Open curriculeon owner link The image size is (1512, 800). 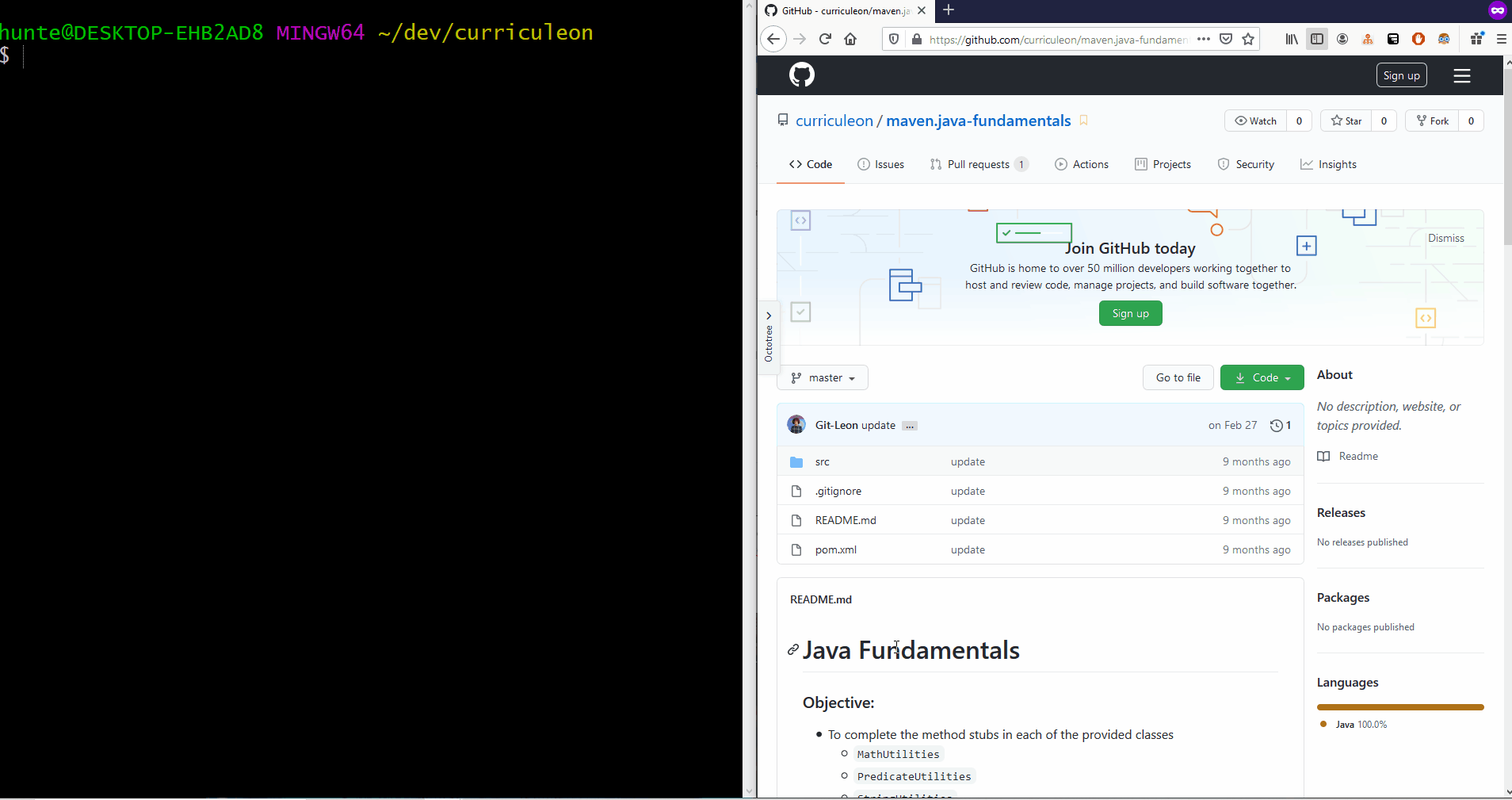[x=834, y=121]
